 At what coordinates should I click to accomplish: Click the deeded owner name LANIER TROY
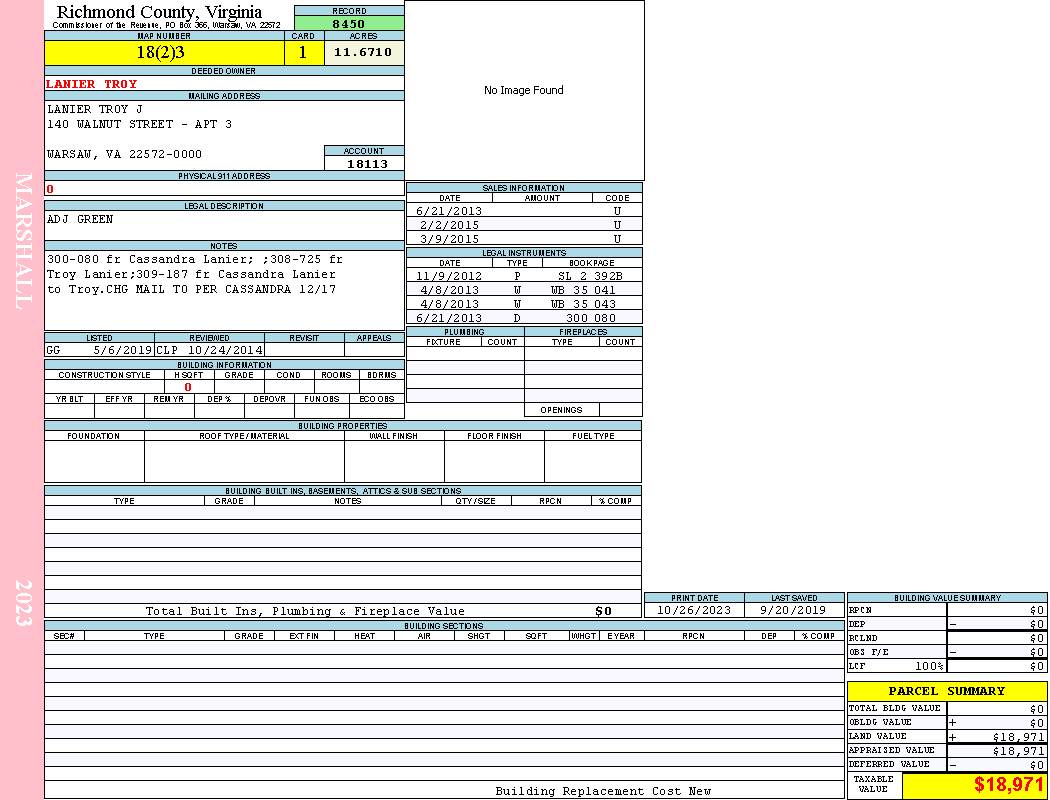[x=92, y=84]
